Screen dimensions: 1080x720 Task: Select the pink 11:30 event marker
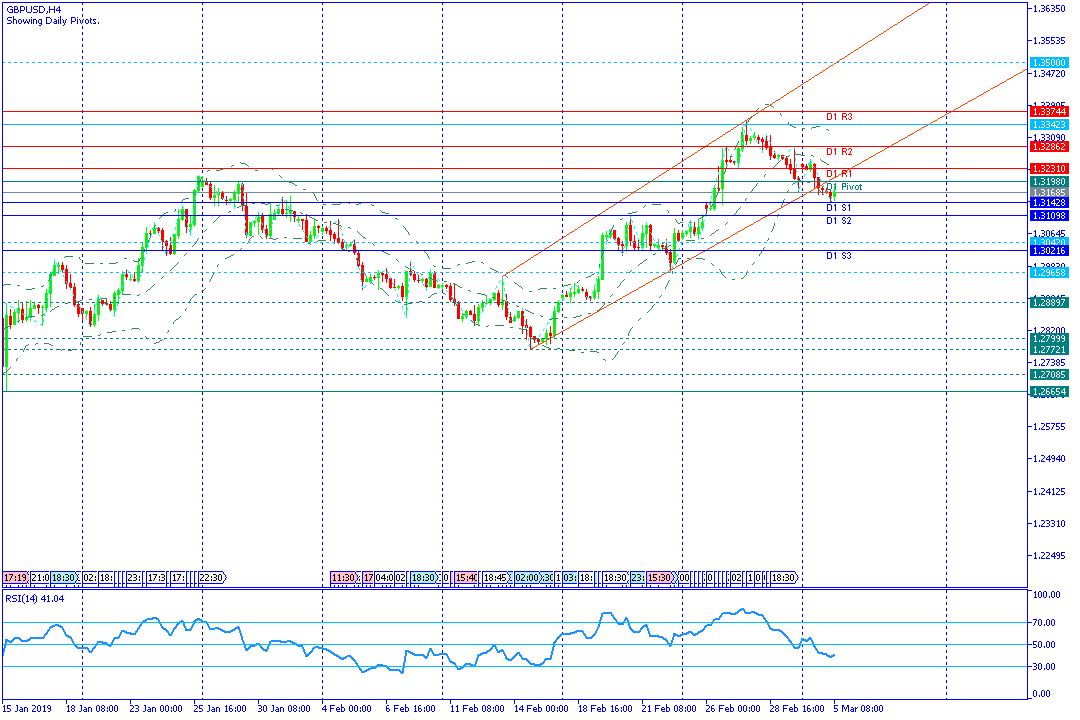click(344, 577)
